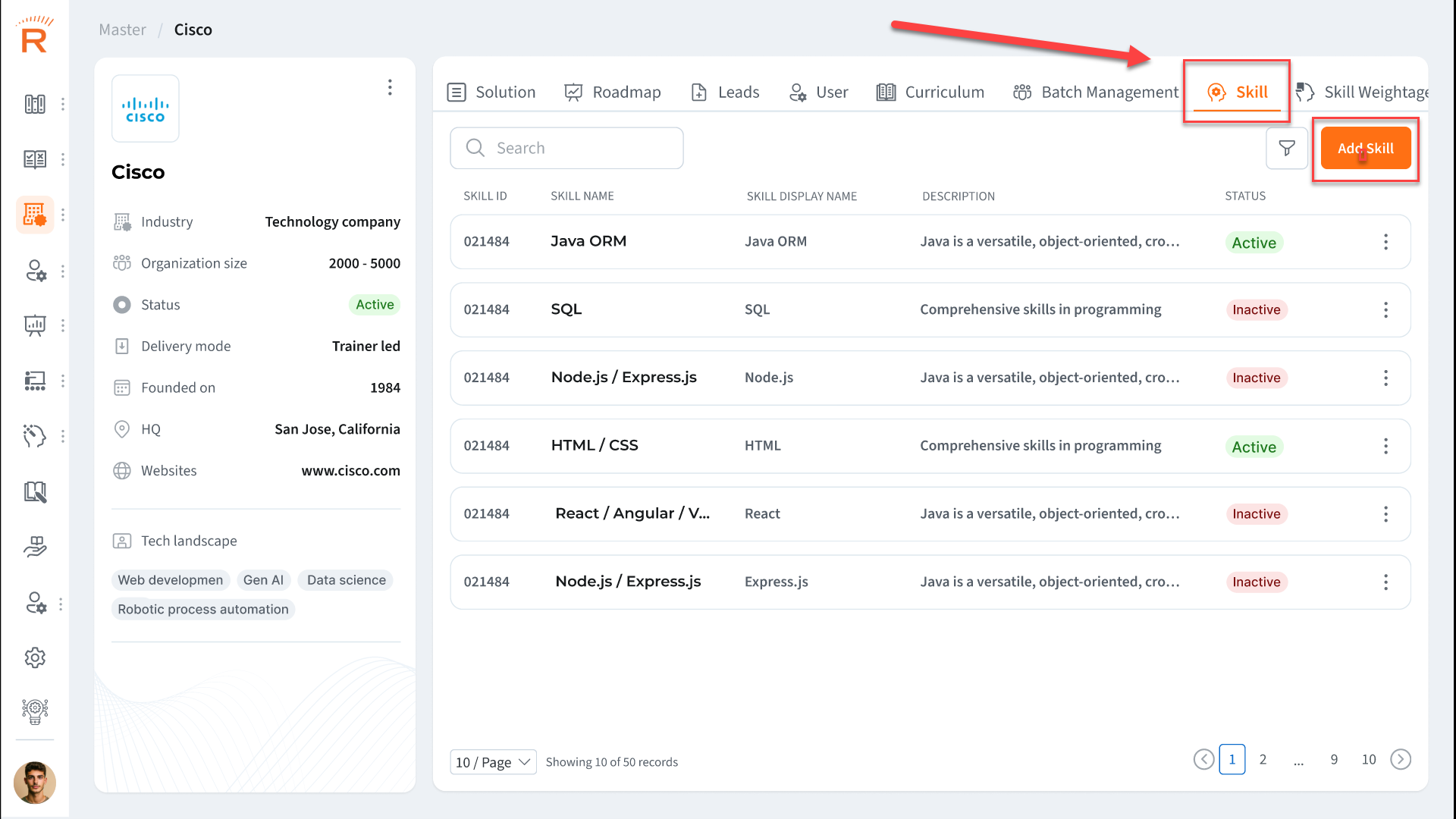
Task: Click the Master breadcrumb link
Action: pyautogui.click(x=122, y=30)
